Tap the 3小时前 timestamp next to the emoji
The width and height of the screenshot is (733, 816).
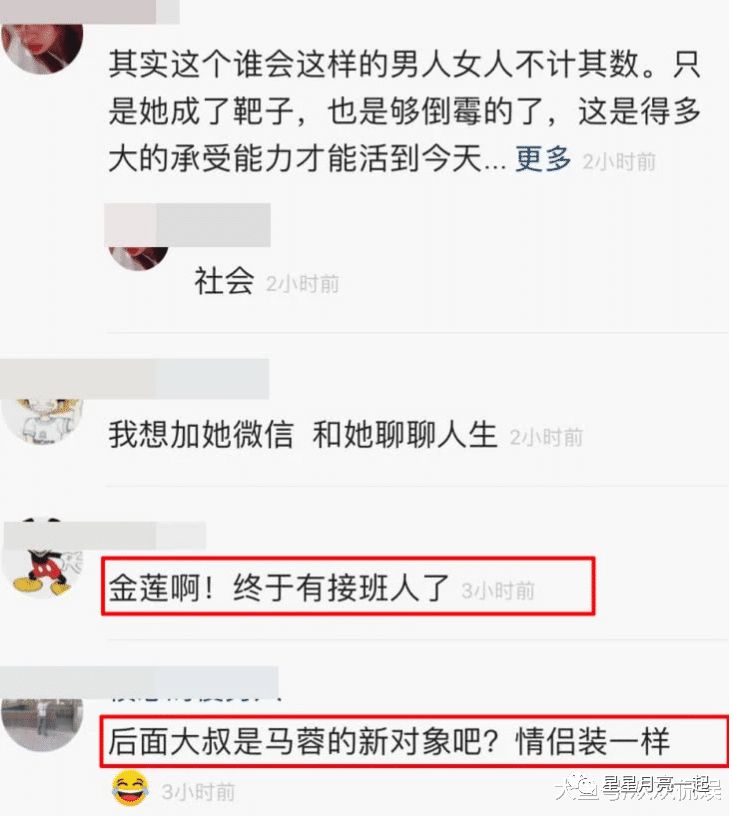click(x=198, y=792)
